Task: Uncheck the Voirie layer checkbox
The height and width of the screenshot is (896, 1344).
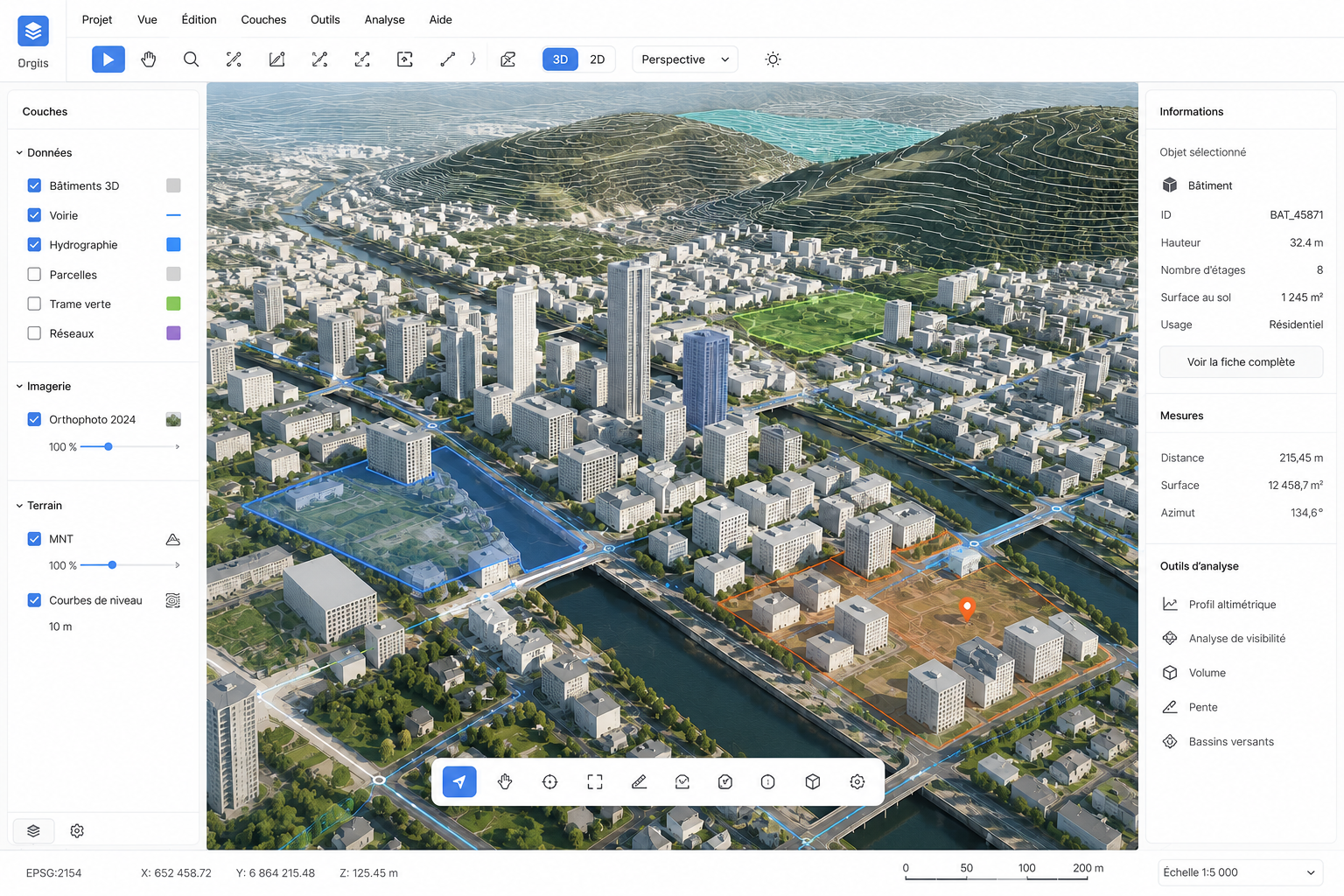Action: (34, 215)
